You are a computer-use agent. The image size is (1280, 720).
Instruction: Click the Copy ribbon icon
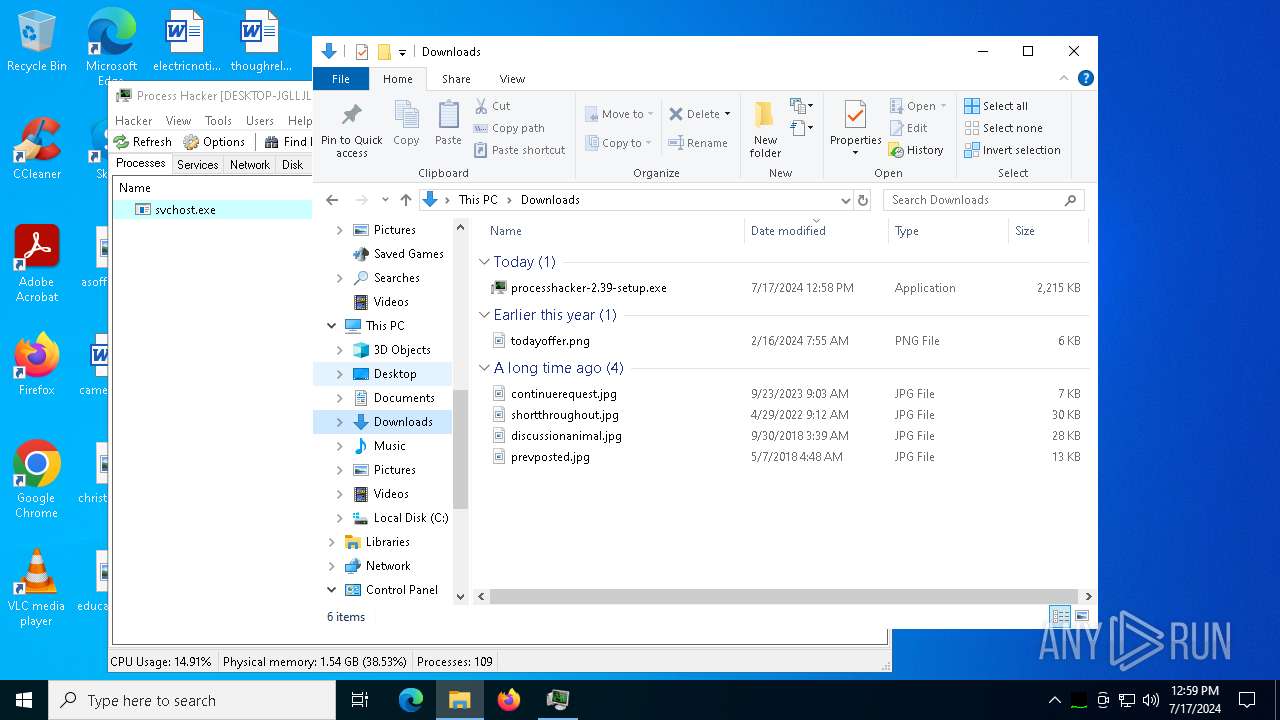pyautogui.click(x=406, y=124)
